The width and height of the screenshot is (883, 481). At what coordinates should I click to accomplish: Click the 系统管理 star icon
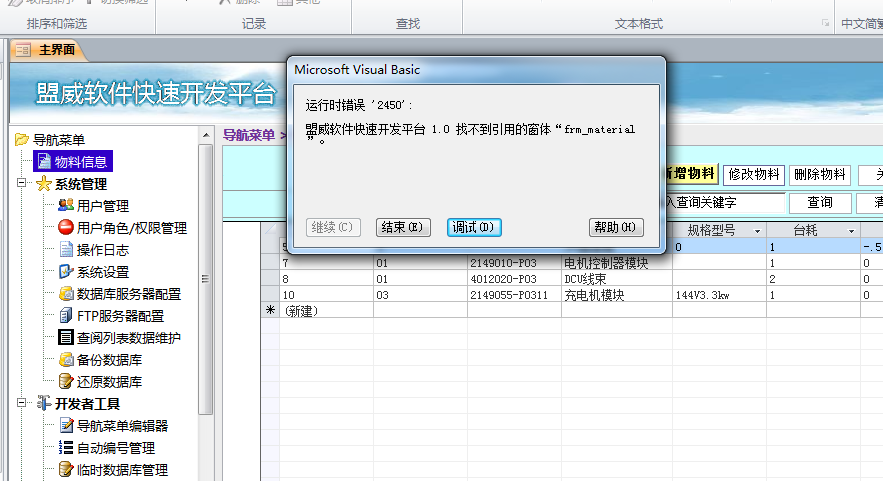[x=44, y=184]
